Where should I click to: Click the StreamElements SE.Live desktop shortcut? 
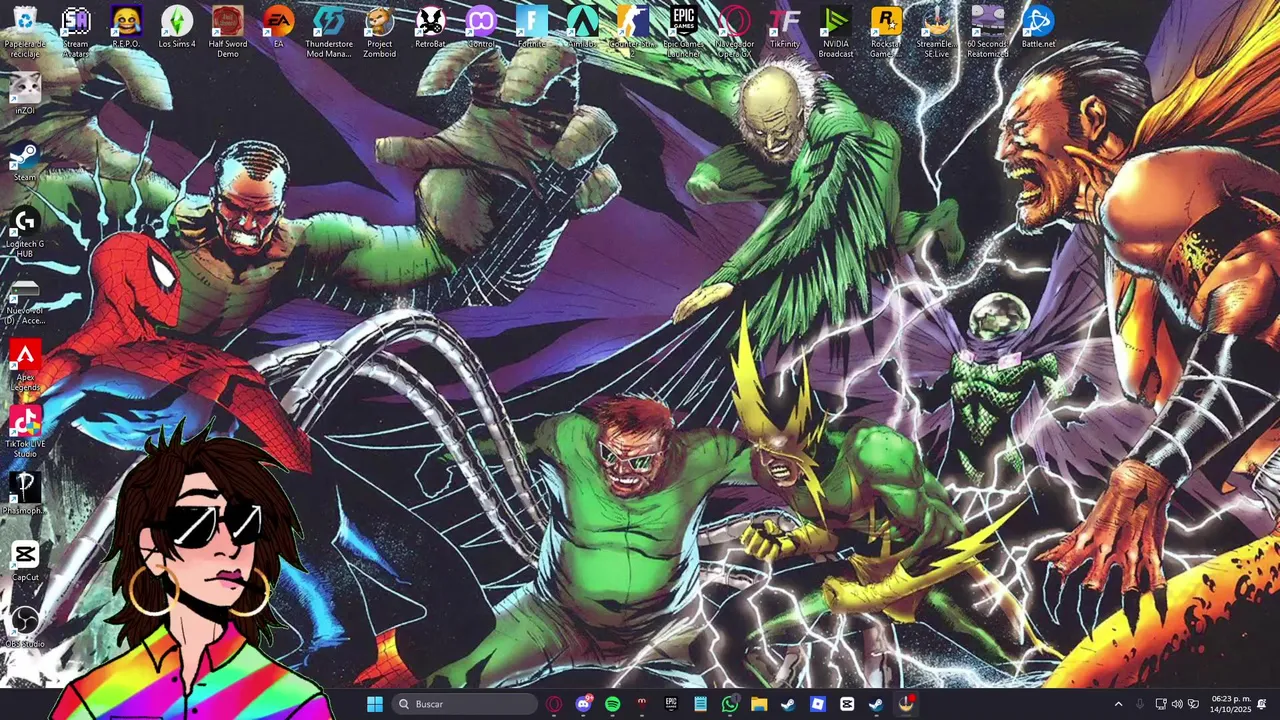pyautogui.click(x=937, y=31)
